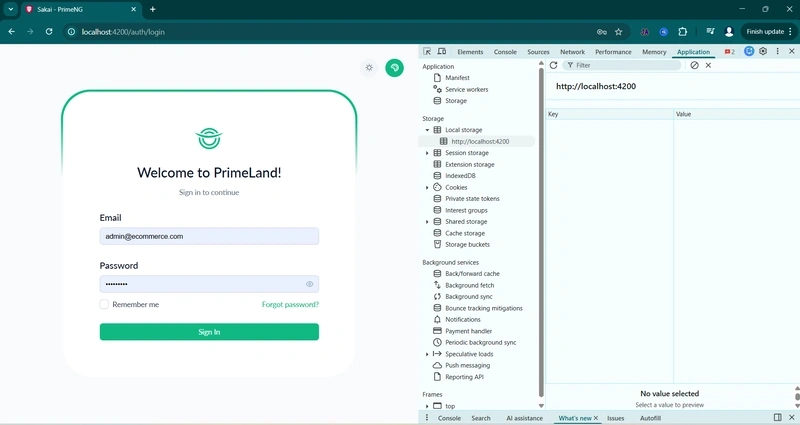This screenshot has height=425, width=800.
Task: Click the theme configurator palette button
Action: 394,68
